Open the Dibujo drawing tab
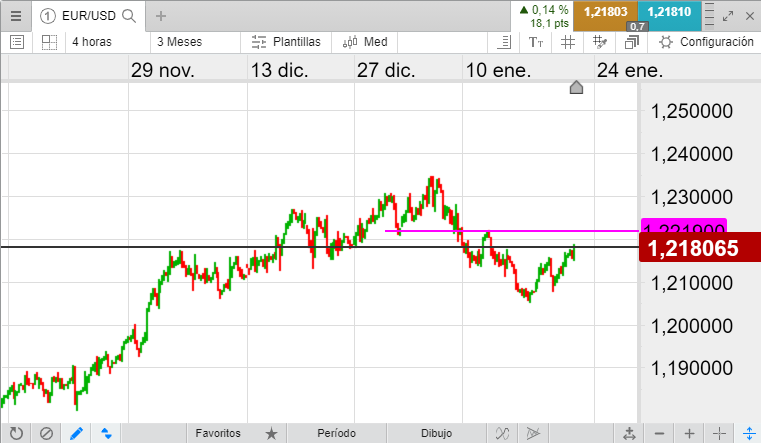The width and height of the screenshot is (761, 443). tap(436, 433)
